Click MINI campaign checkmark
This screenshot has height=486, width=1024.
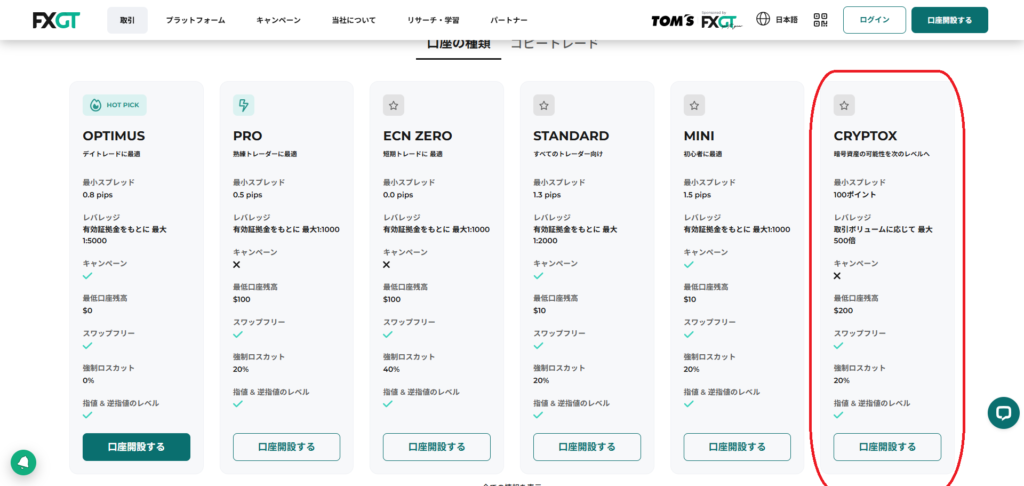point(688,265)
